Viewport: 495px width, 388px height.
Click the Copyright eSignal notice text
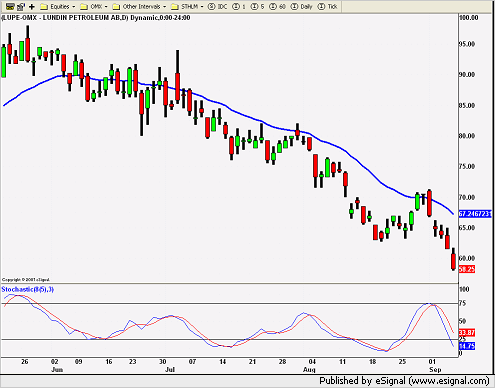pos(26,280)
